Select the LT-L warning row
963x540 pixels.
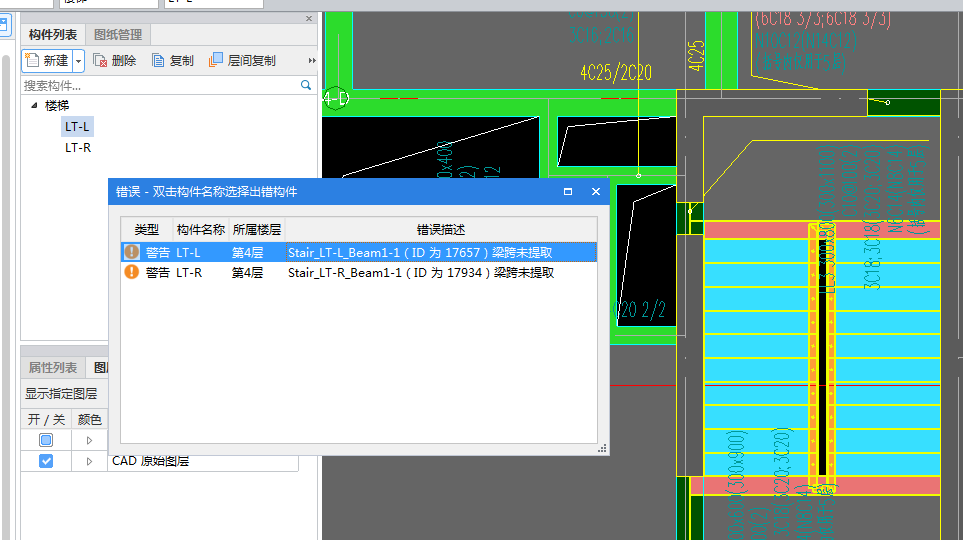coord(359,252)
